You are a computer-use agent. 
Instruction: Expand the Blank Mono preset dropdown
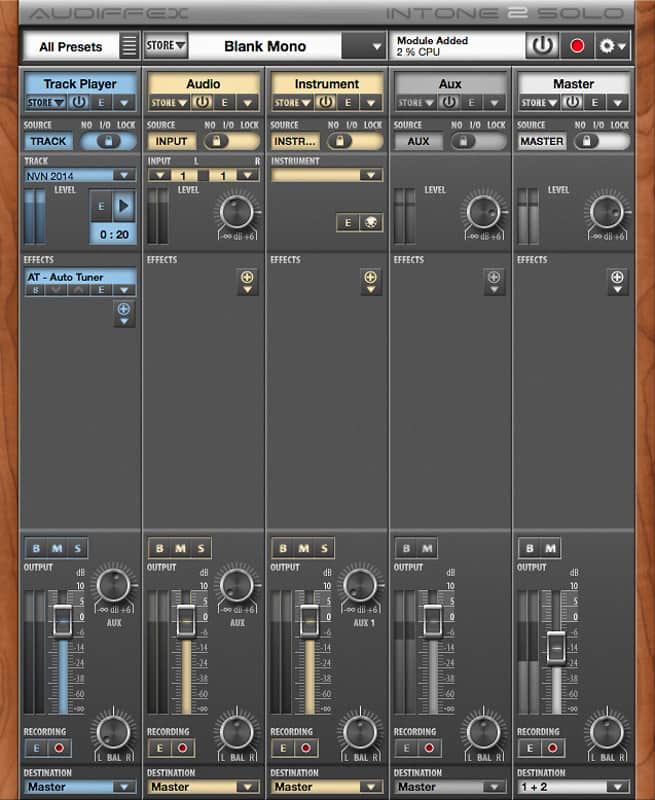click(x=363, y=46)
